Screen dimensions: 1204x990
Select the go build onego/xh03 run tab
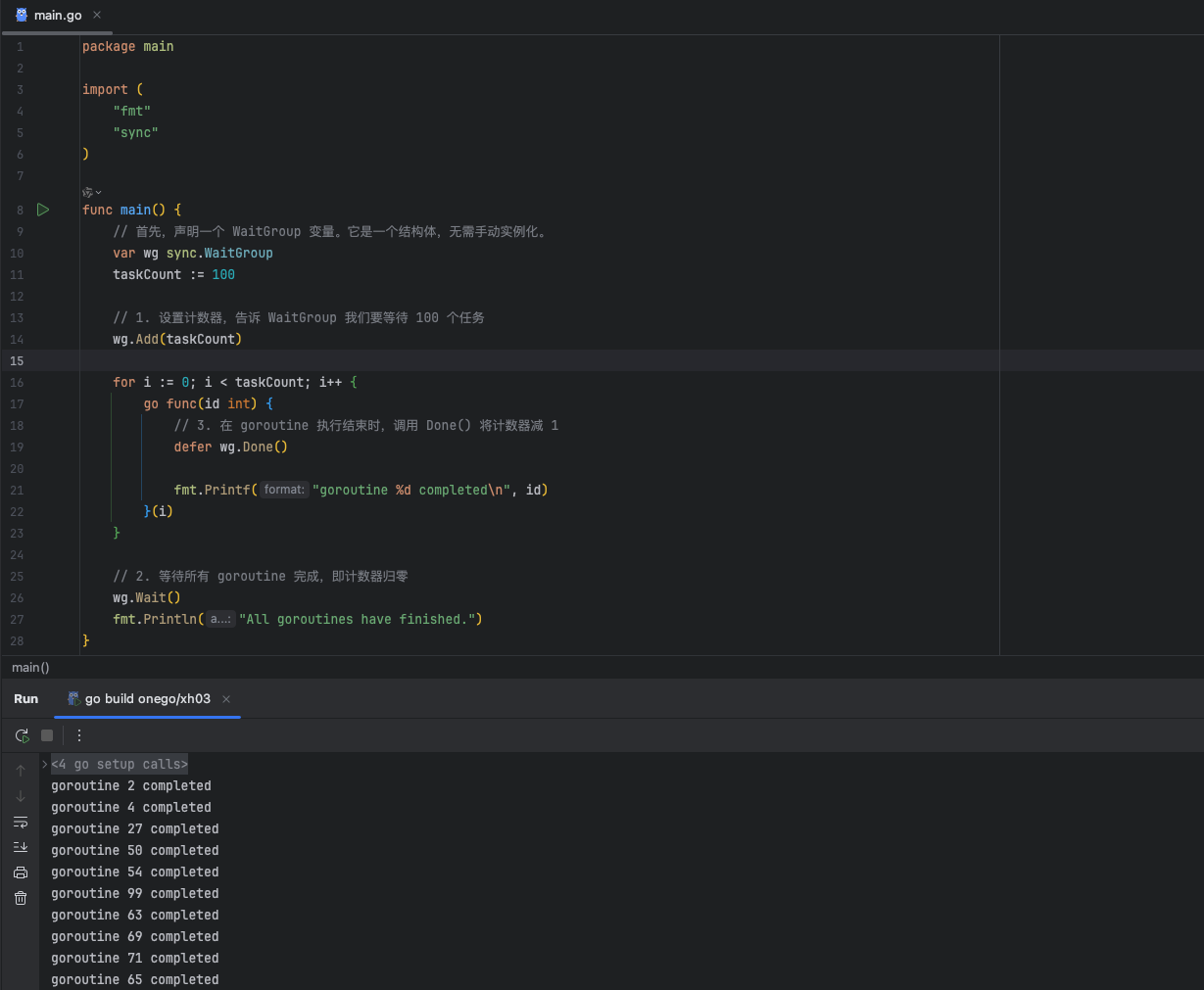coord(147,699)
